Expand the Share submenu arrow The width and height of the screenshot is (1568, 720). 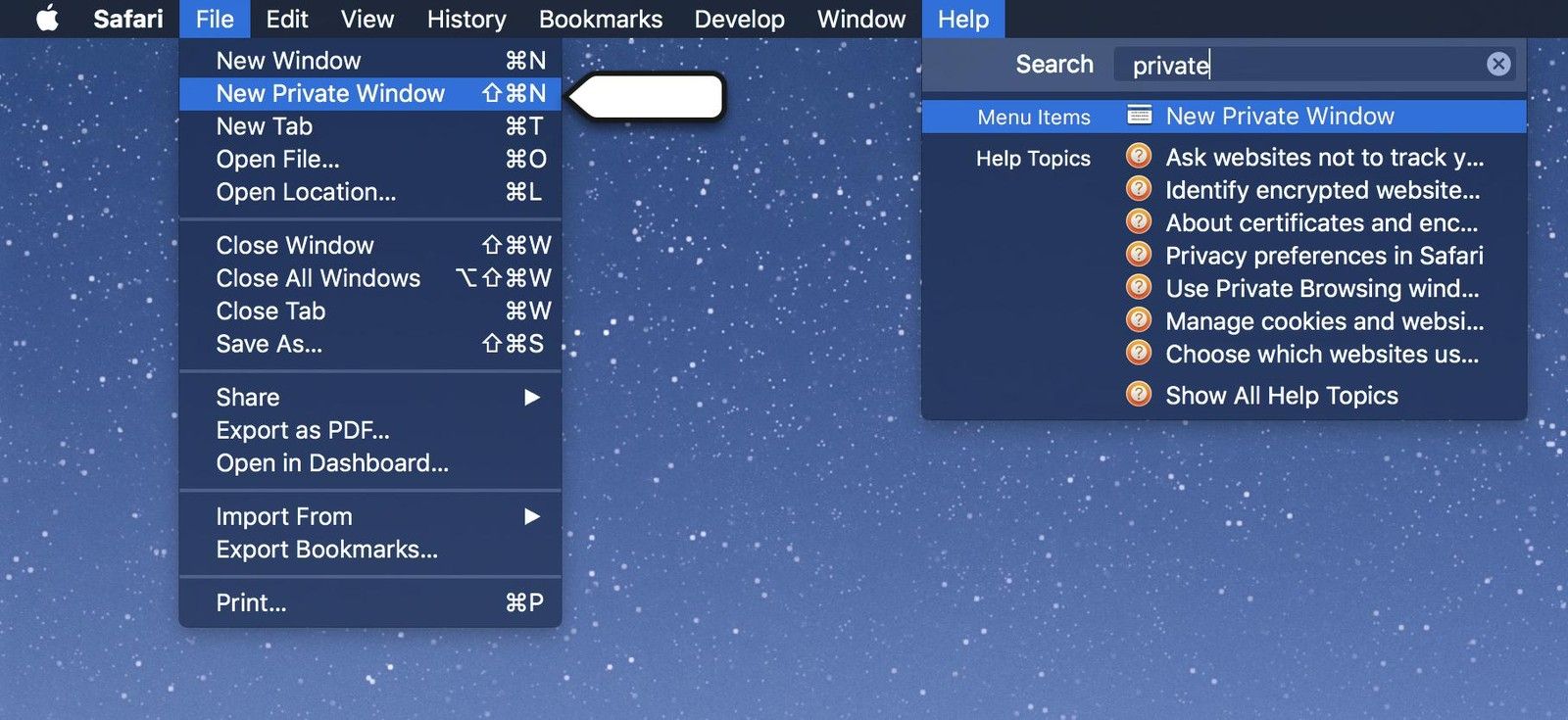[x=531, y=397]
